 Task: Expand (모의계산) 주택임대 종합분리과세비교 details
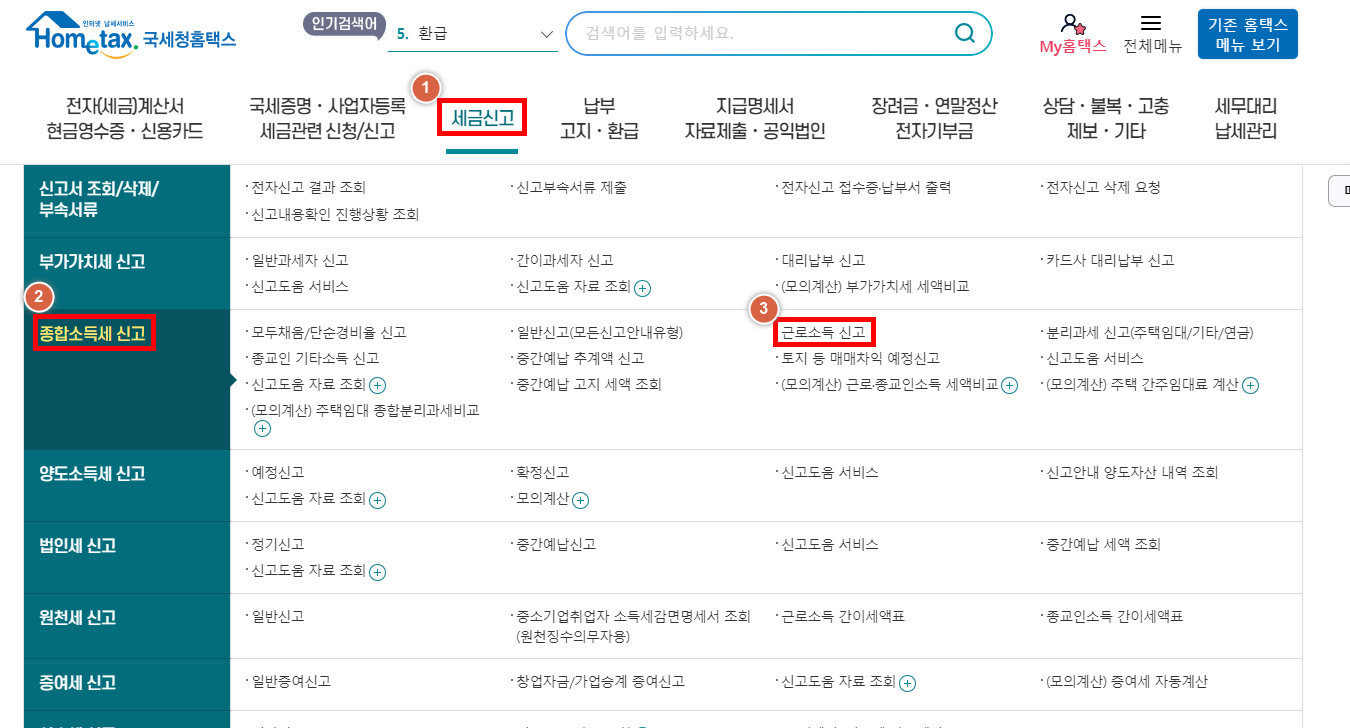[x=261, y=427]
